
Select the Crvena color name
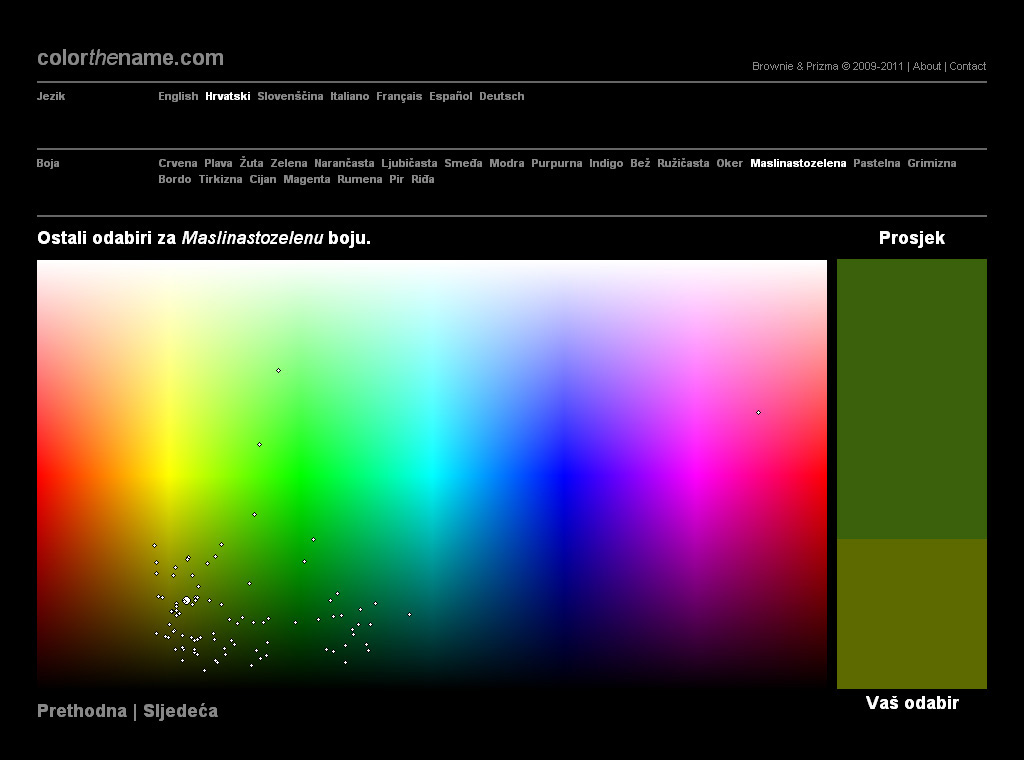(x=178, y=164)
